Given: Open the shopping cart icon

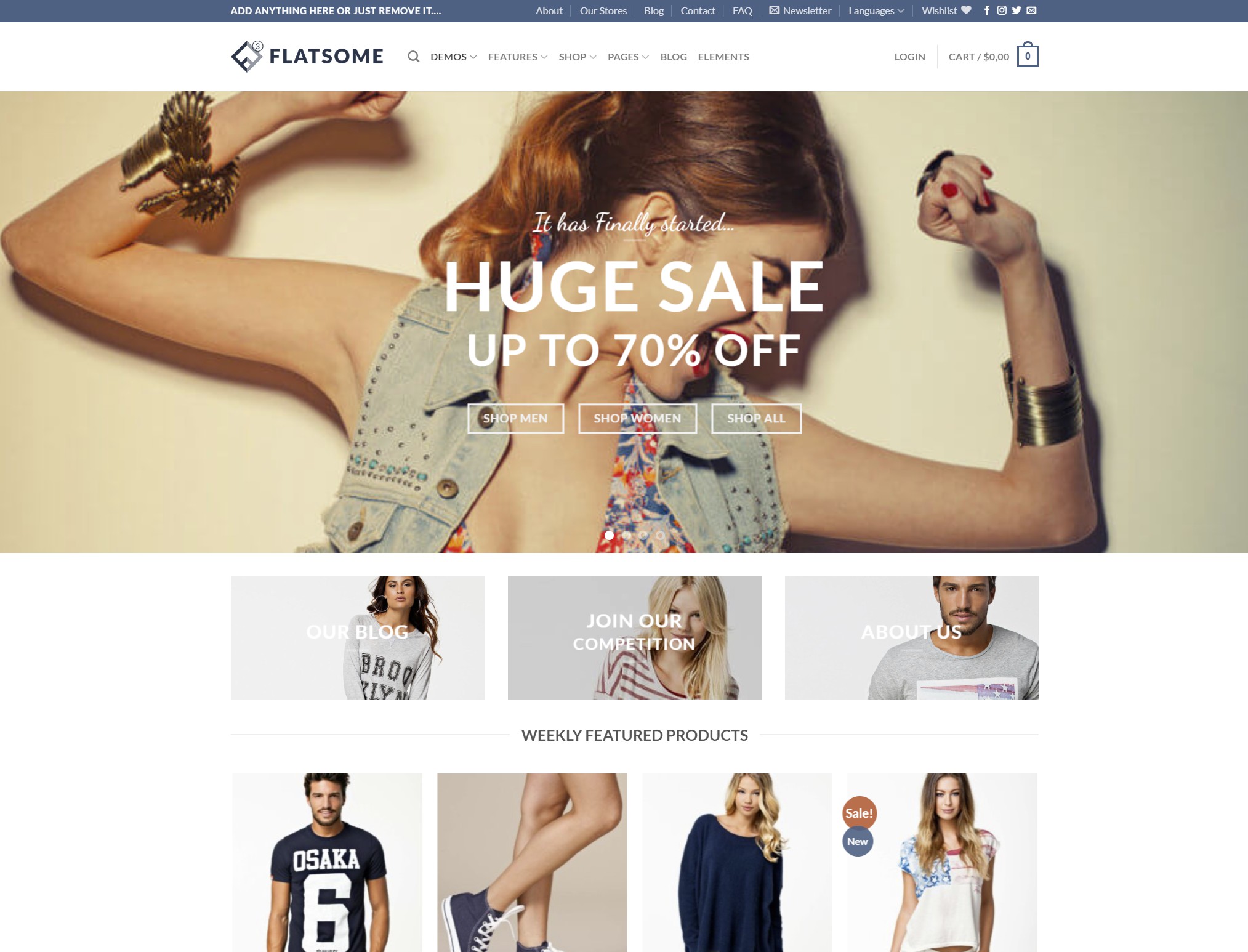Looking at the screenshot, I should (x=1028, y=56).
